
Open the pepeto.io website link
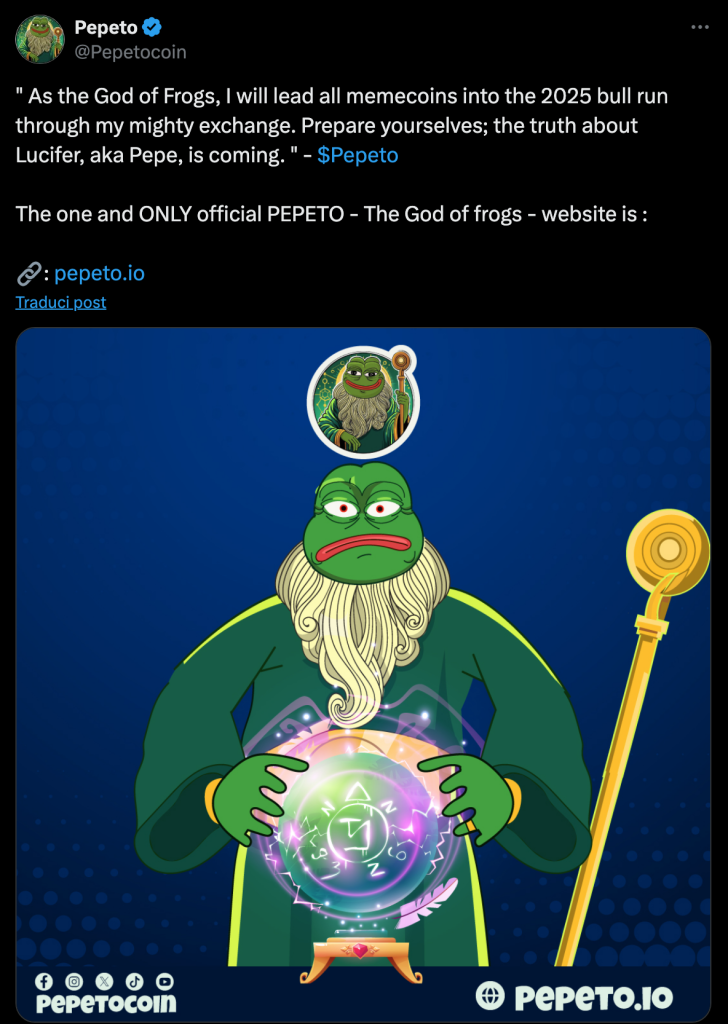click(99, 273)
